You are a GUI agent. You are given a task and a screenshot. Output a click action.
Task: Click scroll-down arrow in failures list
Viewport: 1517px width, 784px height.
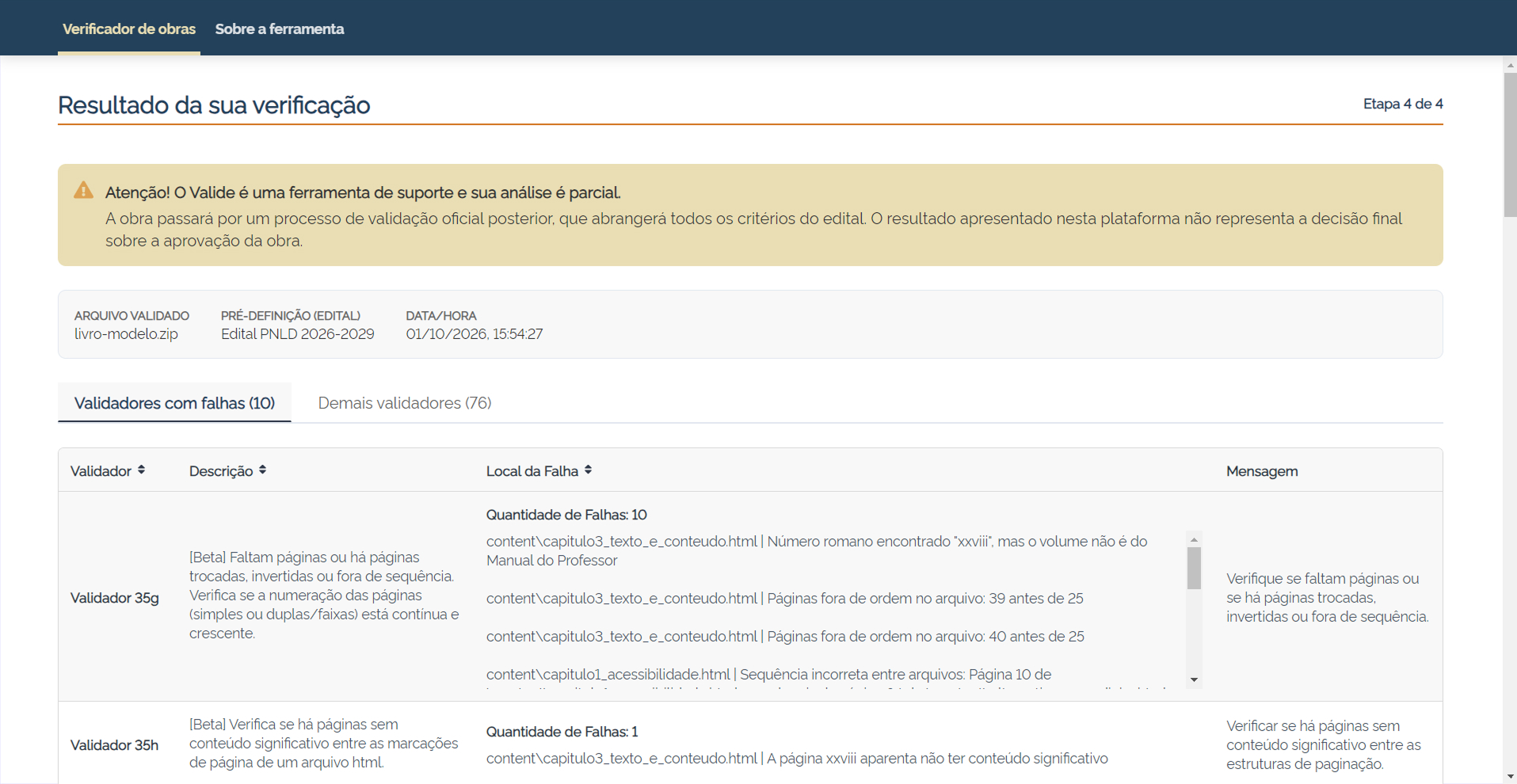pyautogui.click(x=1194, y=679)
